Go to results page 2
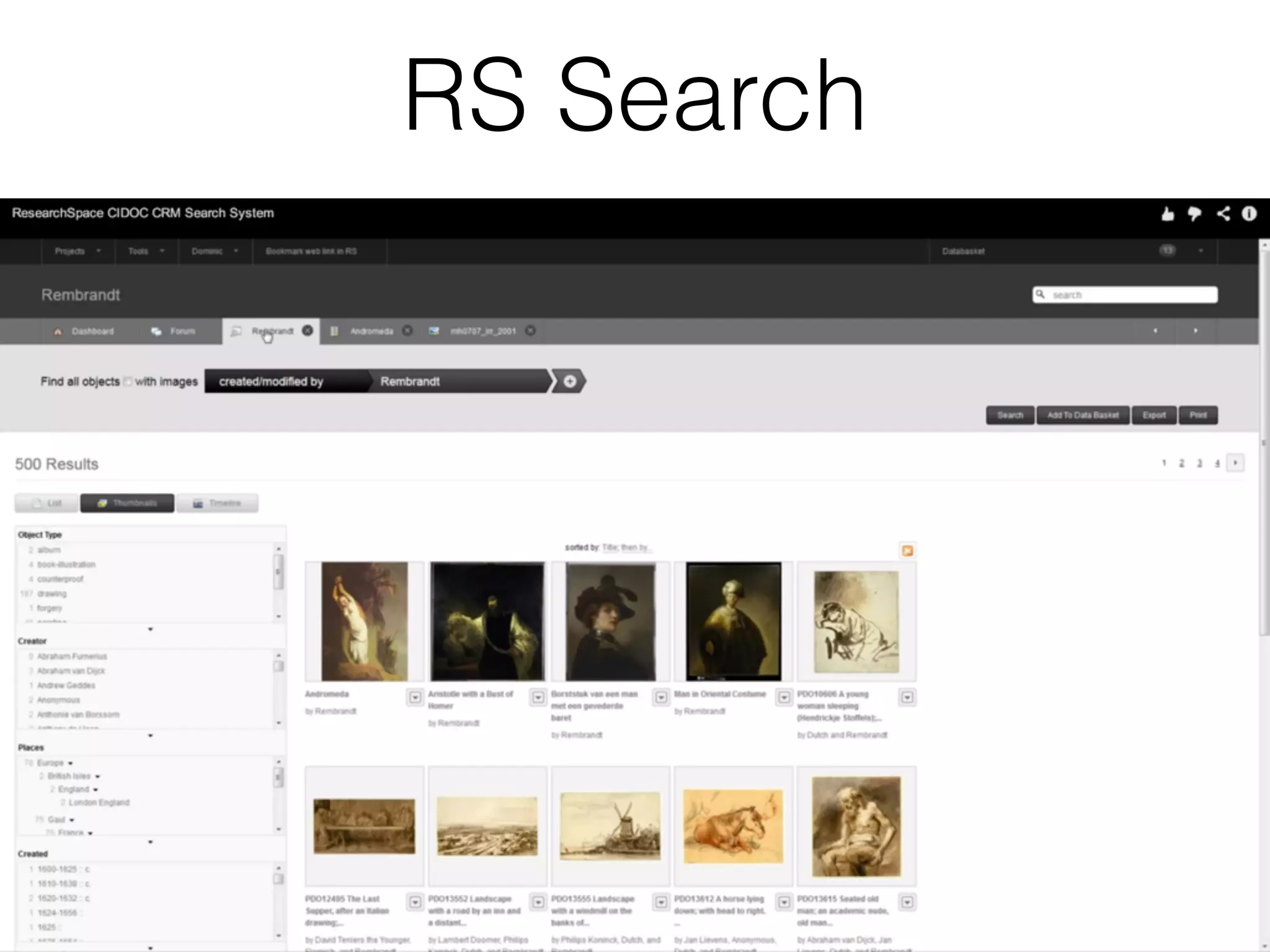Viewport: 1270px width, 952px height. click(x=1182, y=463)
